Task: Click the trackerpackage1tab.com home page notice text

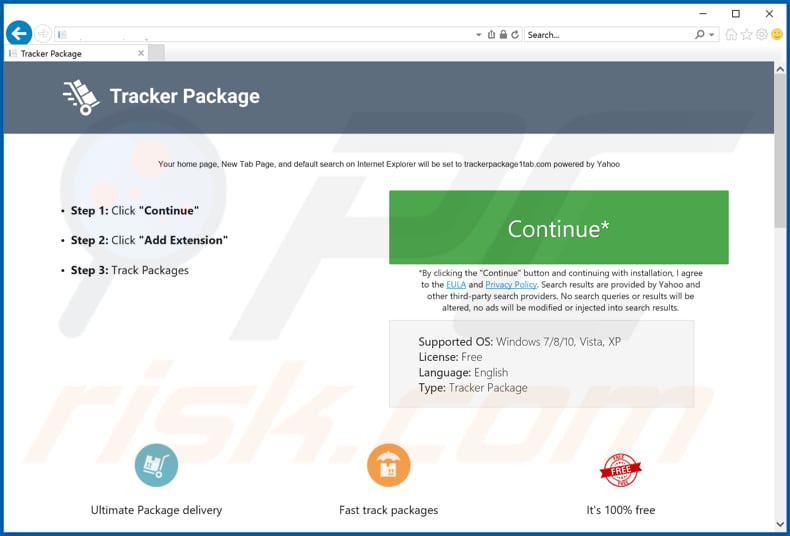Action: (389, 164)
